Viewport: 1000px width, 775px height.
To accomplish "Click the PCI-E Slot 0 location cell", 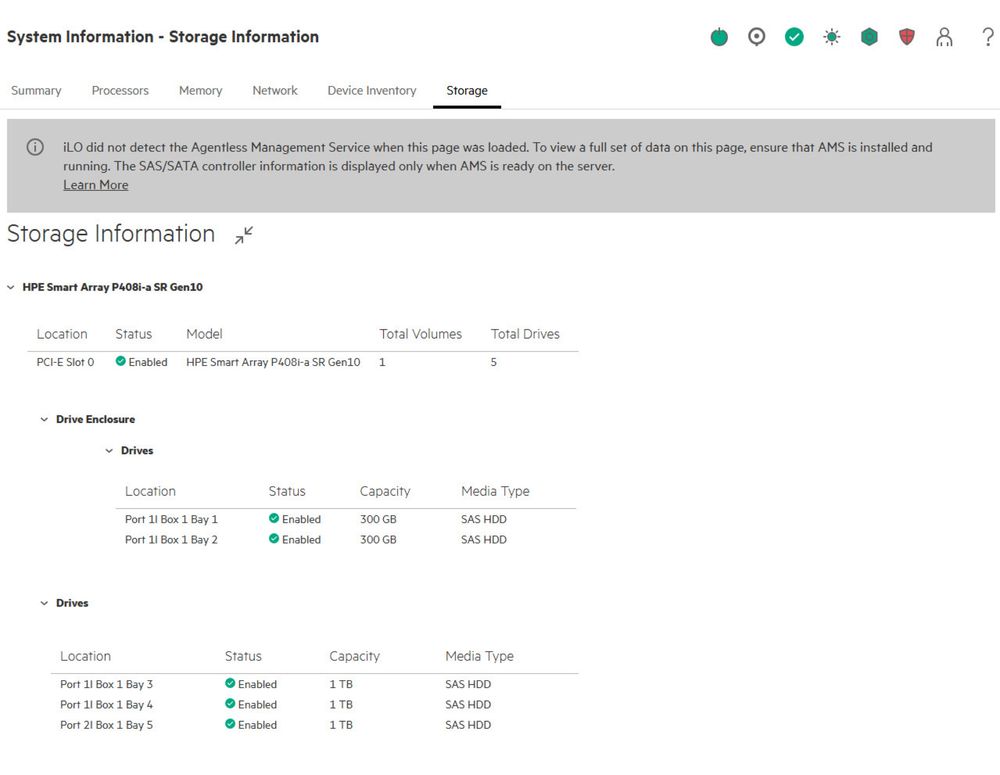I will (65, 362).
